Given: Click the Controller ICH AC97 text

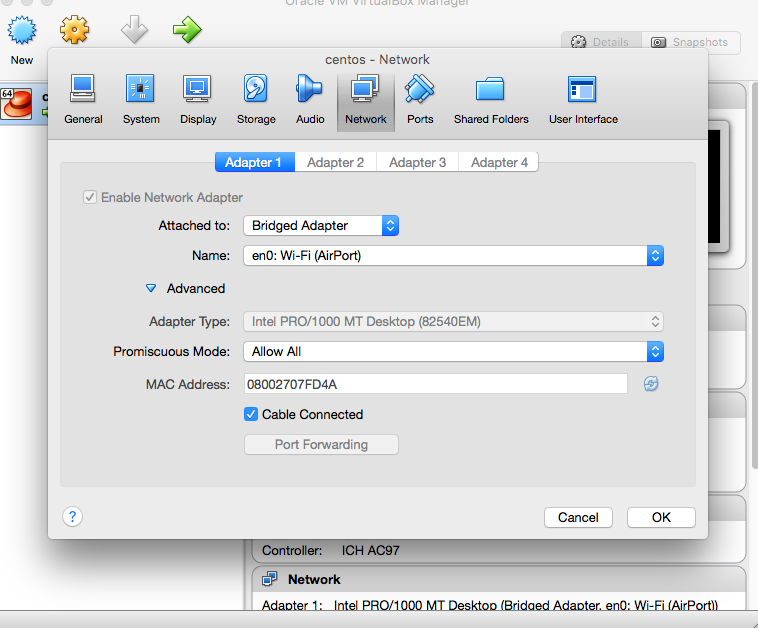Looking at the screenshot, I should (331, 550).
